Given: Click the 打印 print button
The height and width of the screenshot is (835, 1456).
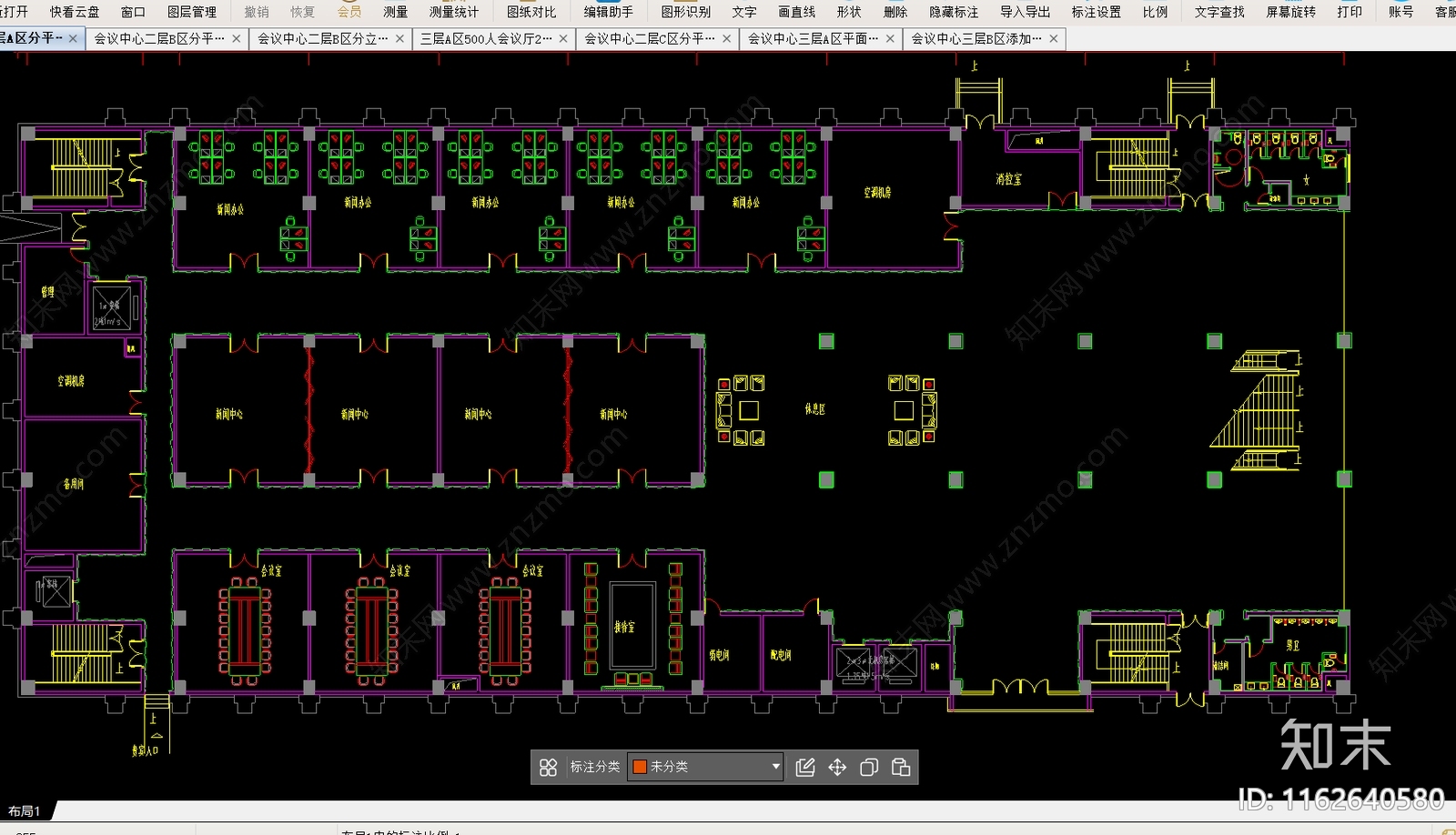Looking at the screenshot, I should [x=1350, y=12].
